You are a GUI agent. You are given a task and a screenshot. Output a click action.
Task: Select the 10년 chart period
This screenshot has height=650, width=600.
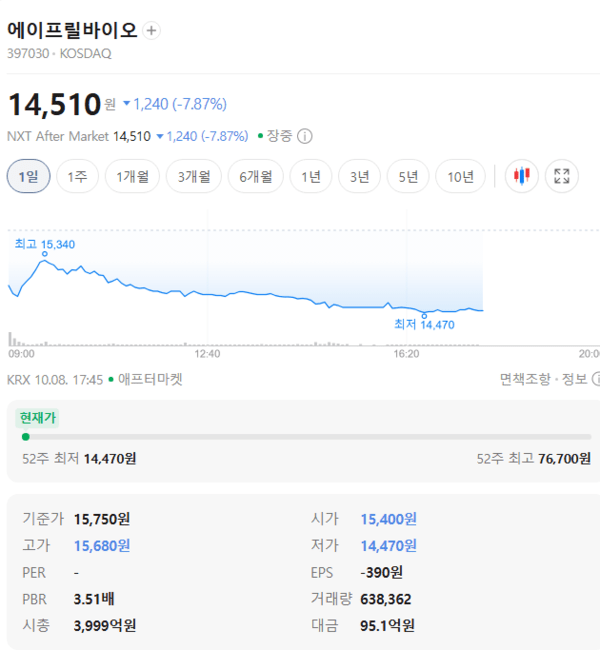point(460,177)
